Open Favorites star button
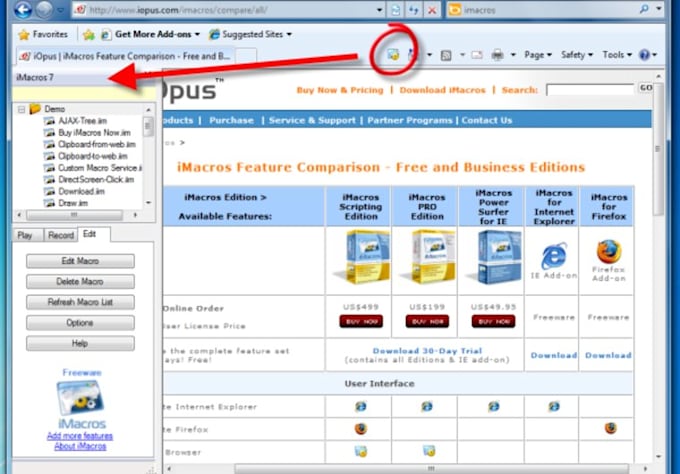Image resolution: width=680 pixels, height=474 pixels. 42,34
